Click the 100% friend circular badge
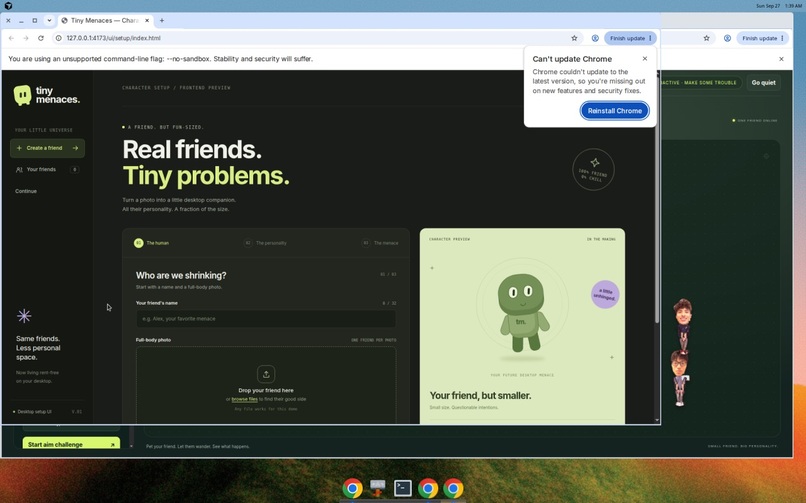The image size is (806, 503). pyautogui.click(x=593, y=170)
